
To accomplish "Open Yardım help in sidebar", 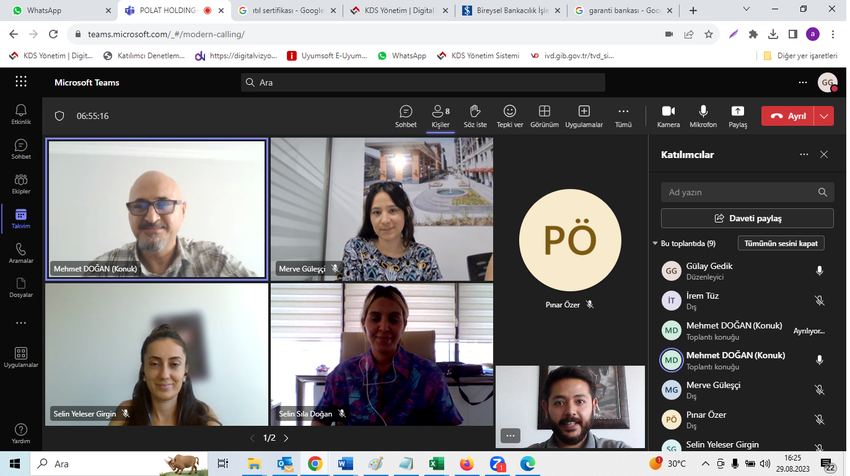I will (21, 433).
